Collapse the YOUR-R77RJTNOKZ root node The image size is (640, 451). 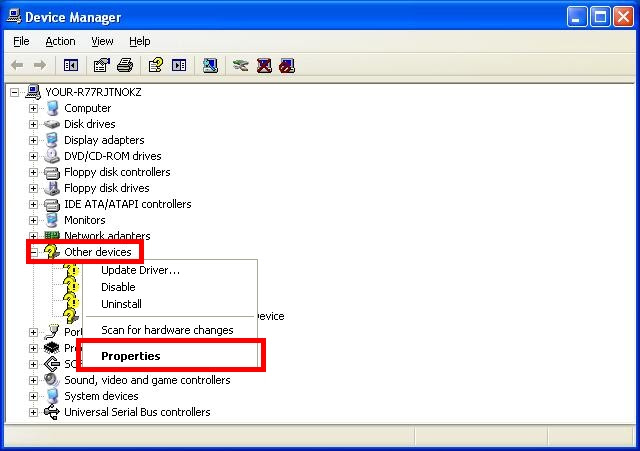pos(14,92)
